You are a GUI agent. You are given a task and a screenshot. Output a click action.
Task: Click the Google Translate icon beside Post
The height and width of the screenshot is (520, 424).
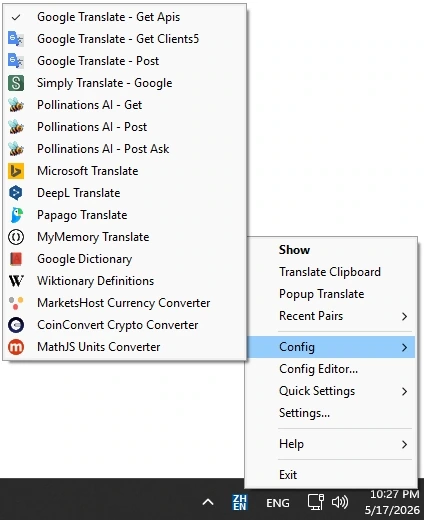coord(16,61)
